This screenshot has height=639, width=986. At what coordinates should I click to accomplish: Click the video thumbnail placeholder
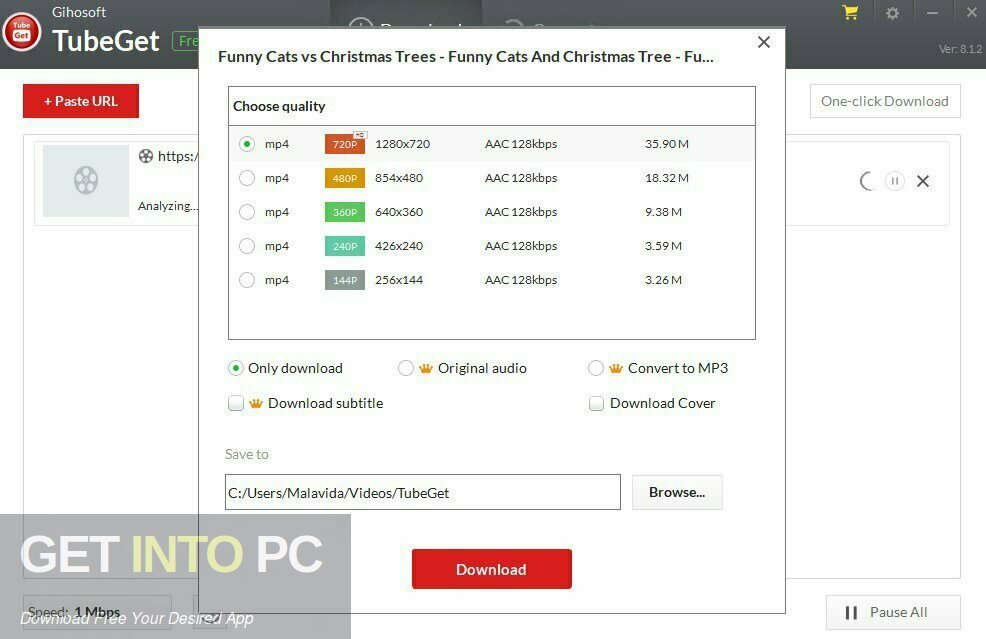point(86,181)
